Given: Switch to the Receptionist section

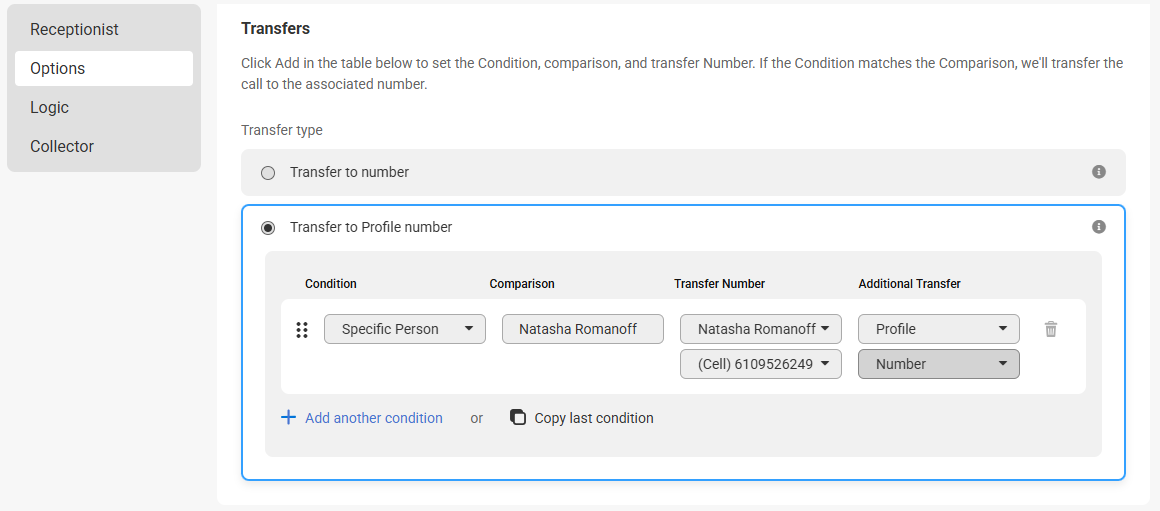Looking at the screenshot, I should tap(104, 30).
